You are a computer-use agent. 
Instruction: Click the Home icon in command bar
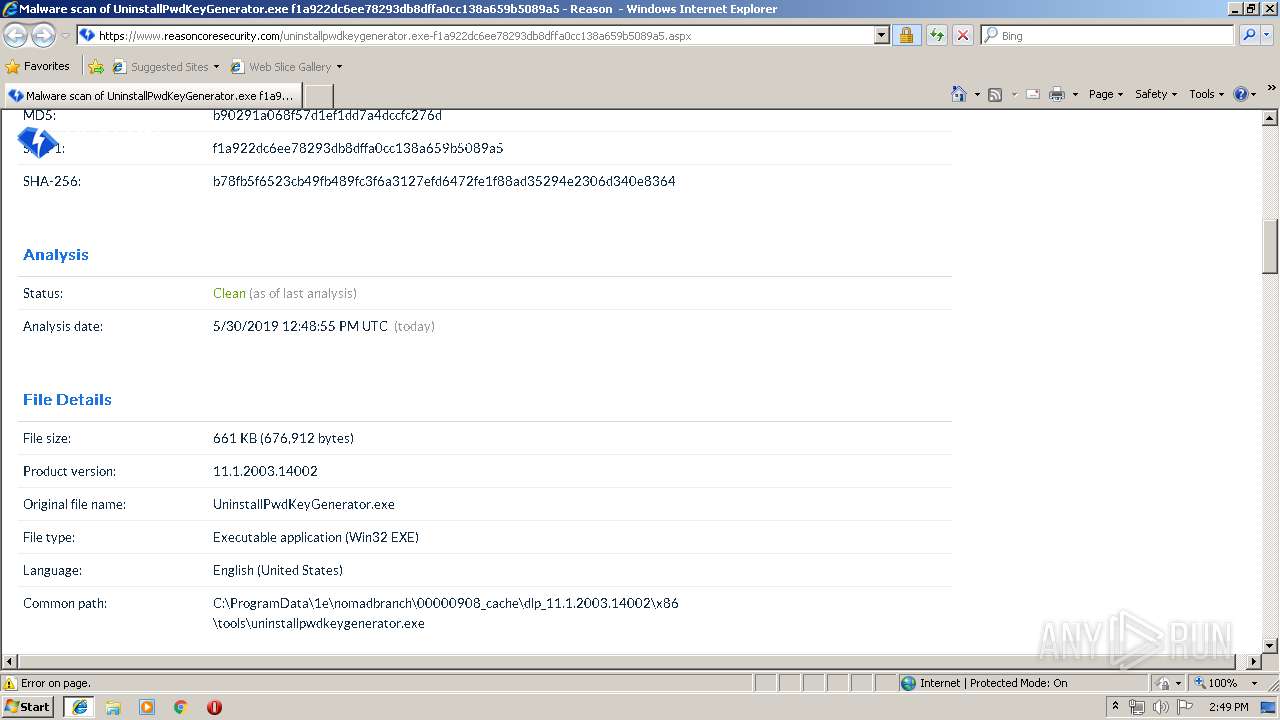tap(959, 94)
